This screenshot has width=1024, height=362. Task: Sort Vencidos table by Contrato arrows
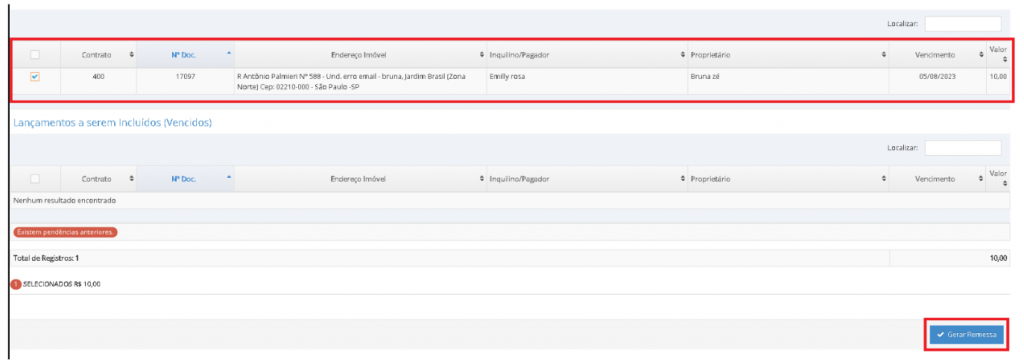click(132, 178)
